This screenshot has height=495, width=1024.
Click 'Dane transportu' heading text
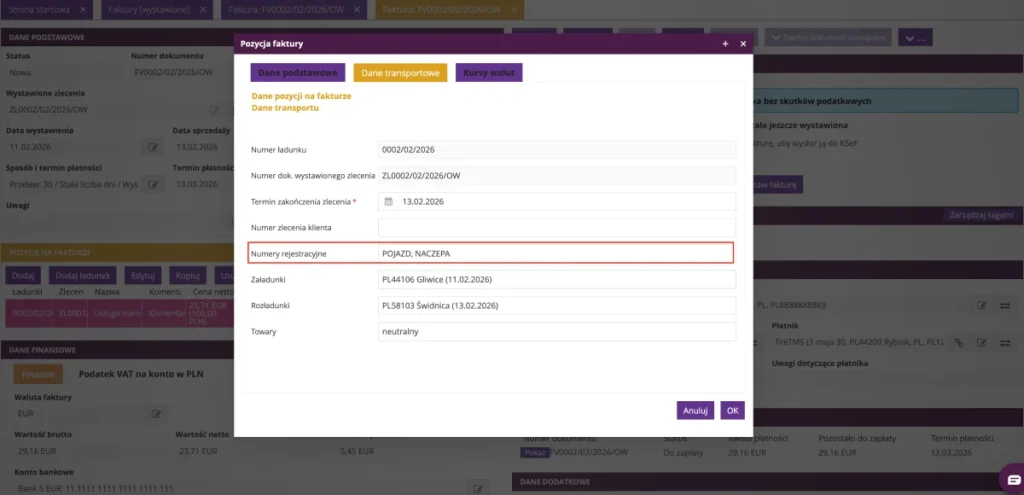[285, 108]
